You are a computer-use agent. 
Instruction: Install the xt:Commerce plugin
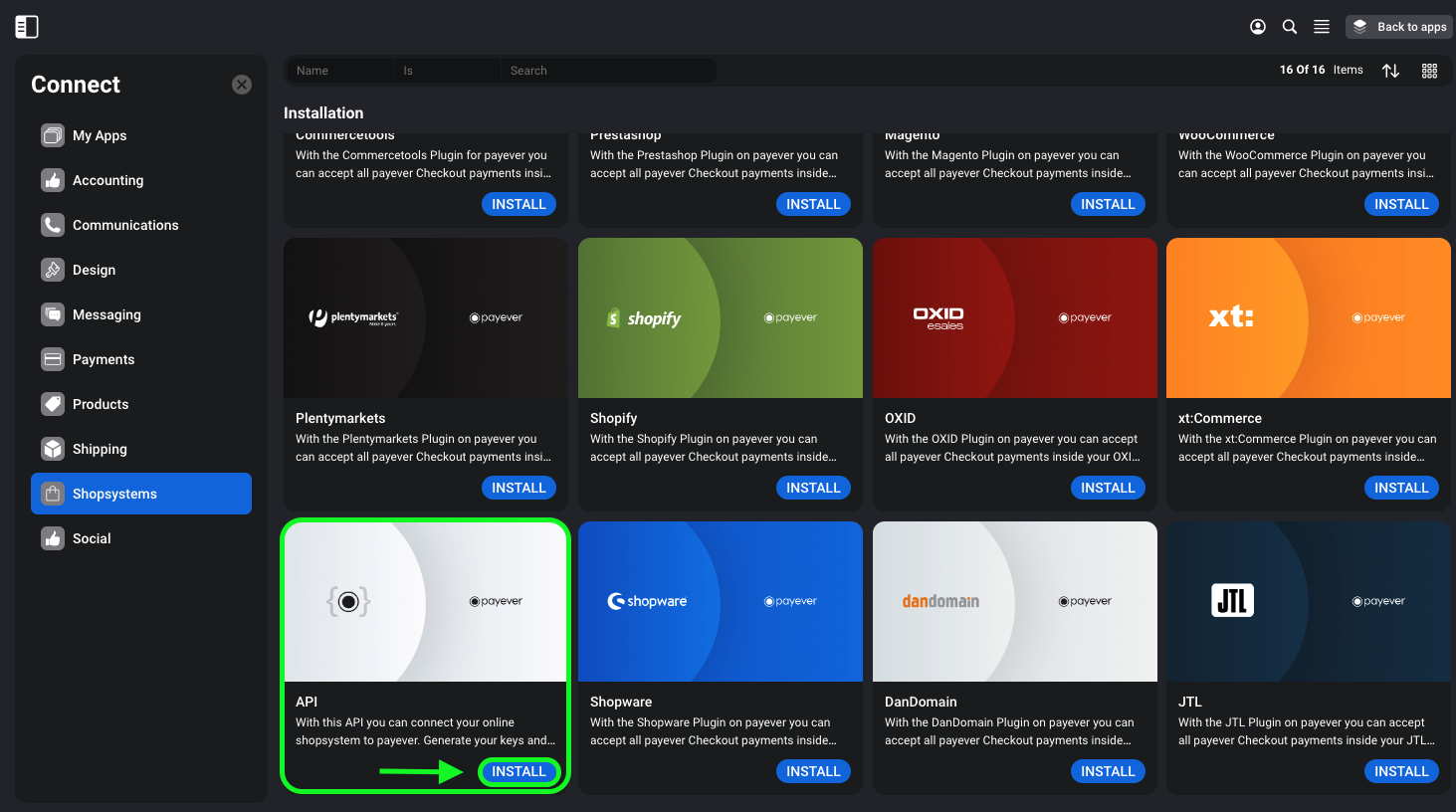click(1401, 488)
